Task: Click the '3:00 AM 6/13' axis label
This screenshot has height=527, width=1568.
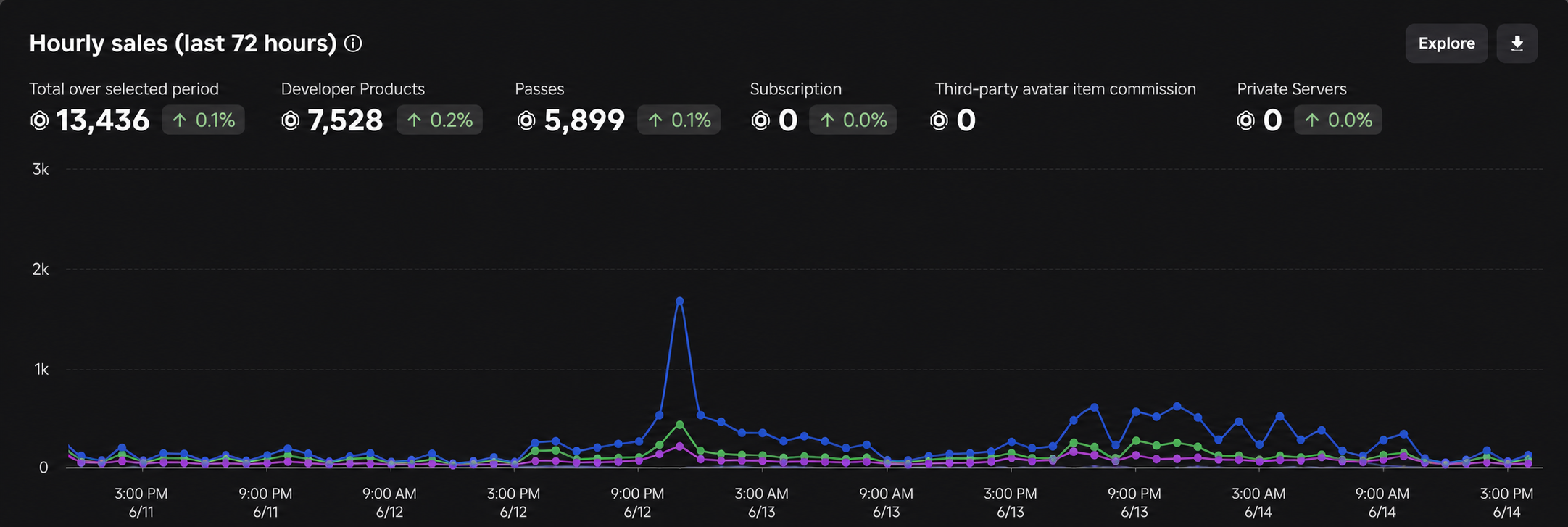Action: coord(761,502)
